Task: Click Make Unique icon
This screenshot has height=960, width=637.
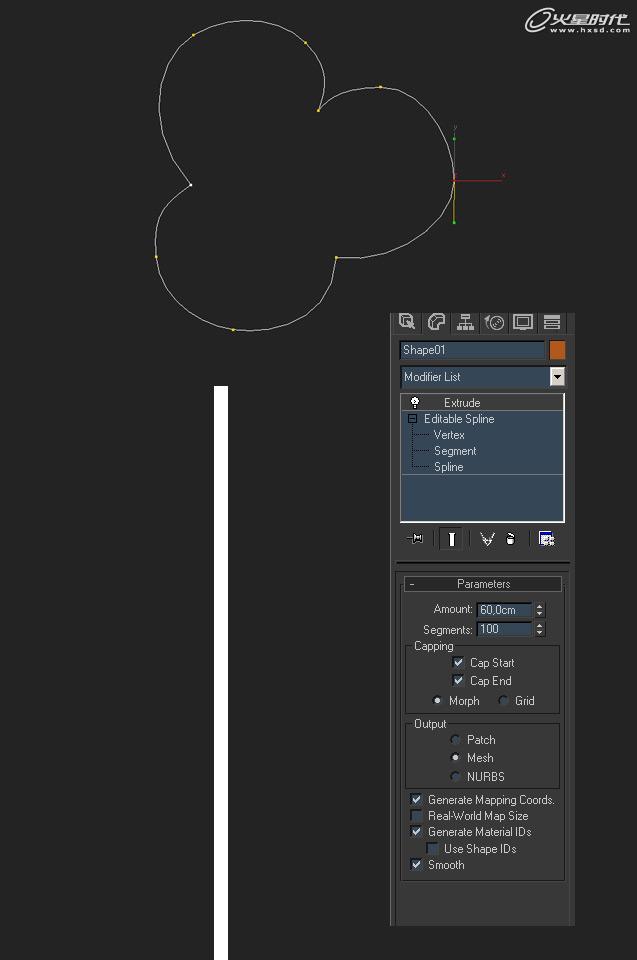Action: click(487, 539)
